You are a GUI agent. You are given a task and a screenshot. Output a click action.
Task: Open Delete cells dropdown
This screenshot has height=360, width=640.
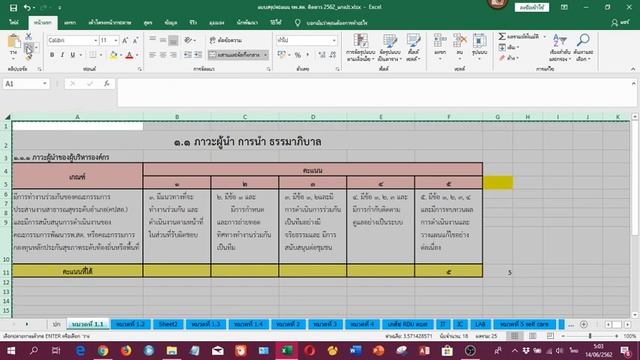coord(460,48)
